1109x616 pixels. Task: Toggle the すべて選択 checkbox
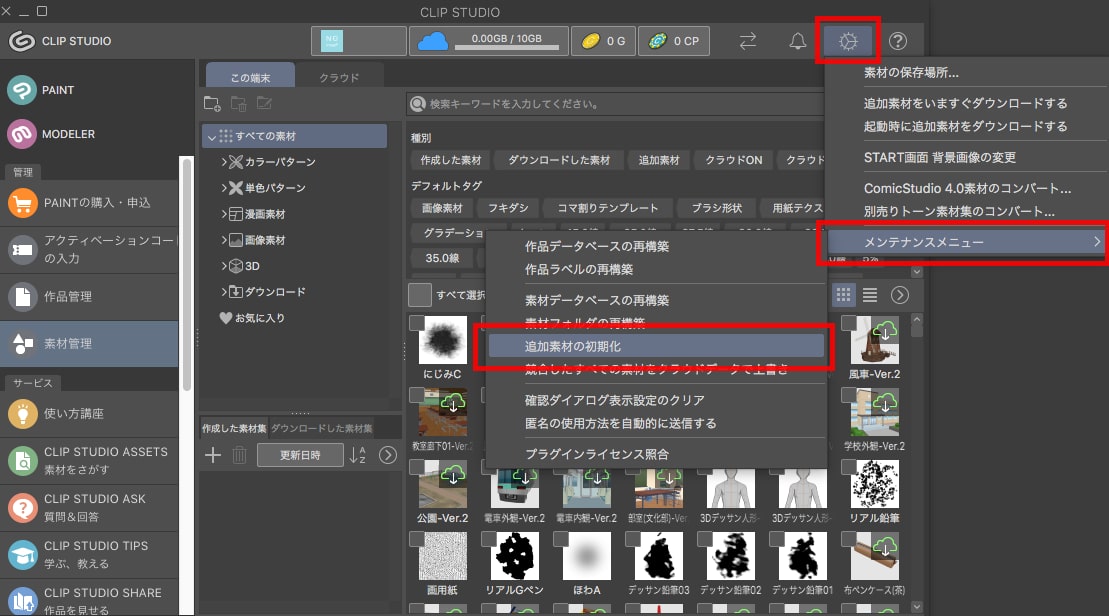(x=419, y=295)
